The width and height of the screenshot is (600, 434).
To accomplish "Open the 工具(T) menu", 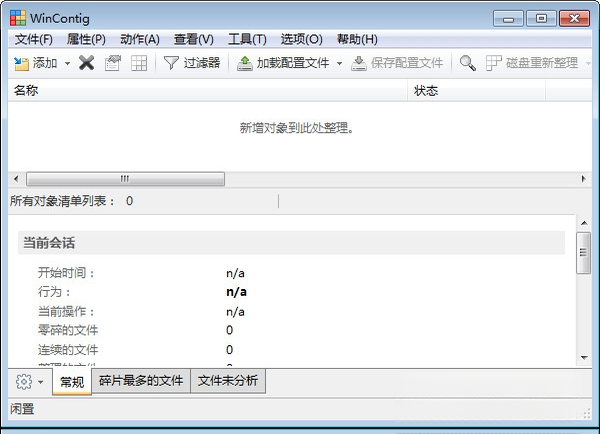I will pyautogui.click(x=247, y=39).
